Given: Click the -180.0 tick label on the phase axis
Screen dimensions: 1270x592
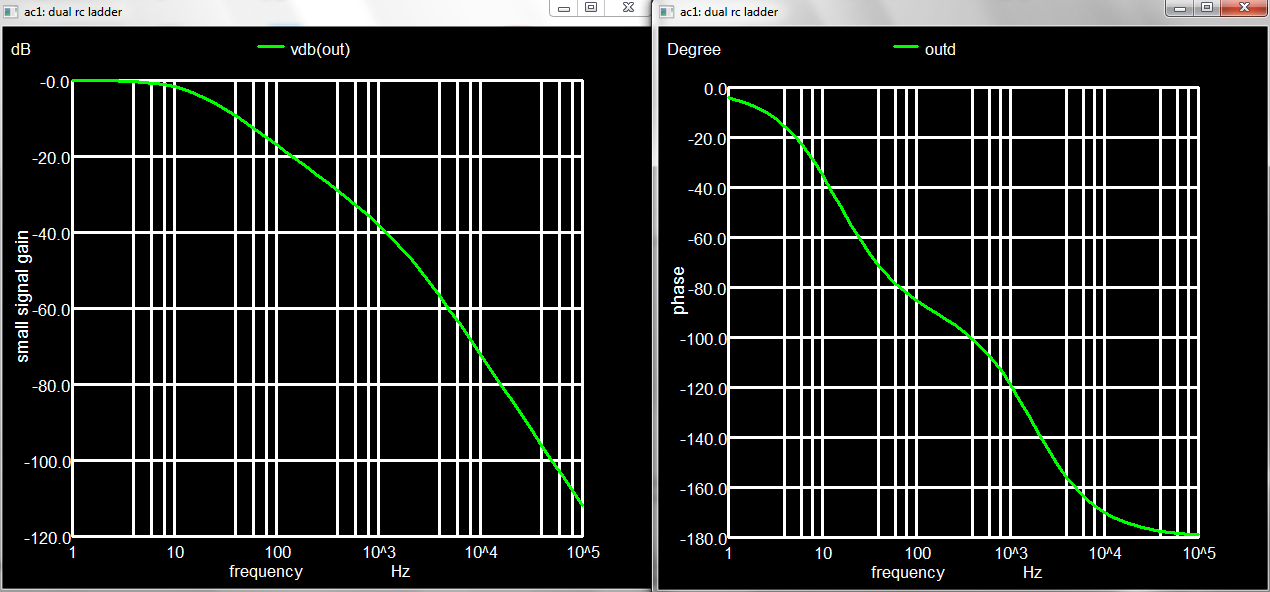Looking at the screenshot, I should (x=700, y=539).
